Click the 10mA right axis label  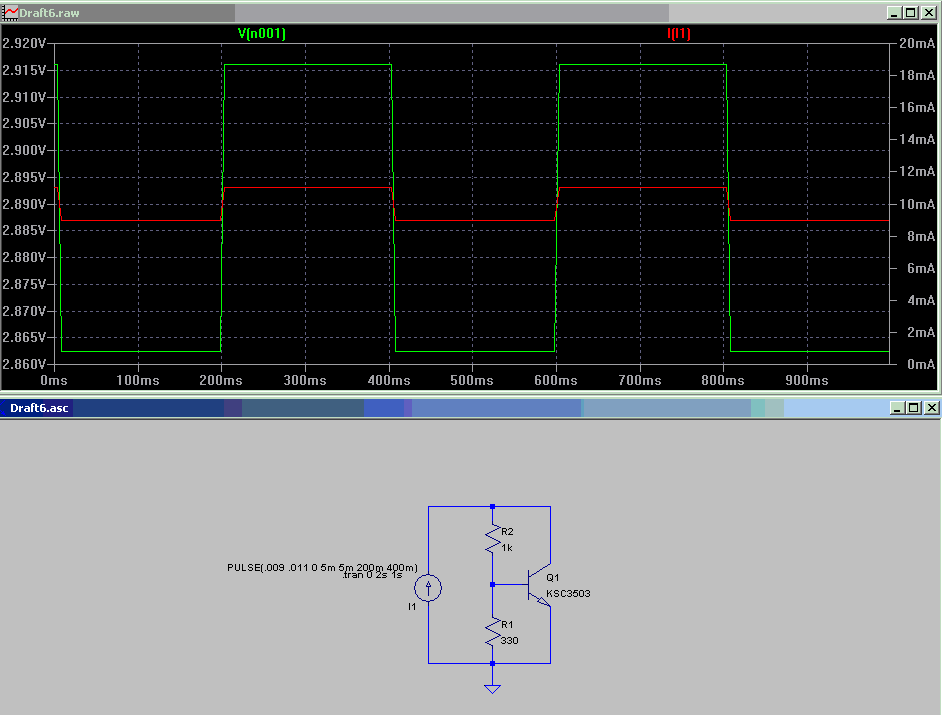tap(917, 204)
